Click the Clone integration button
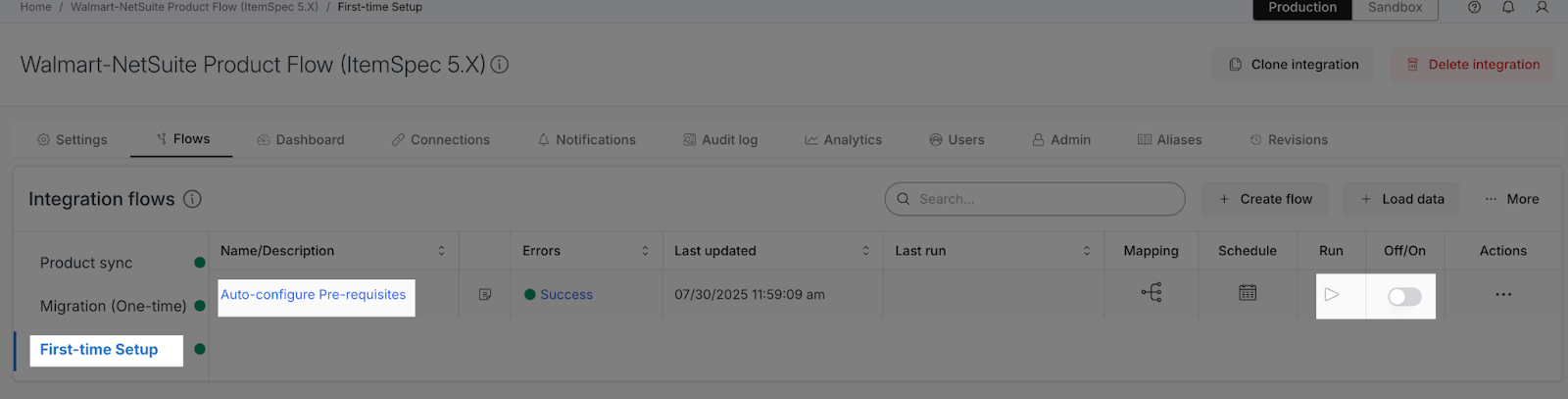 1294,65
